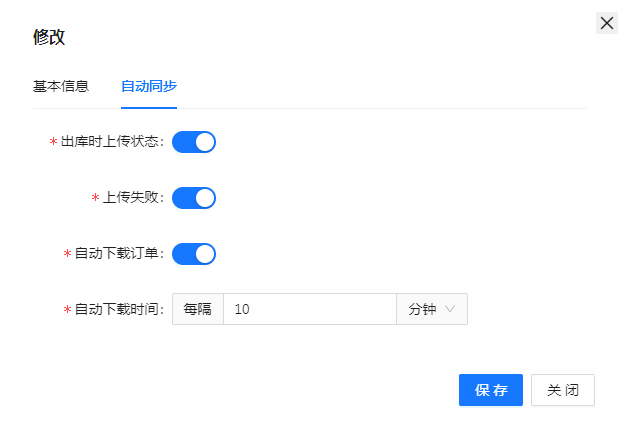Toggle the 出库时上传状态 switch
Screen dimensions: 633x428
click(x=194, y=142)
